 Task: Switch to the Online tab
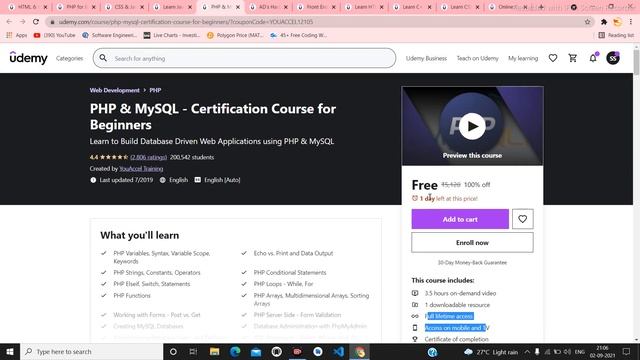pyautogui.click(x=509, y=7)
